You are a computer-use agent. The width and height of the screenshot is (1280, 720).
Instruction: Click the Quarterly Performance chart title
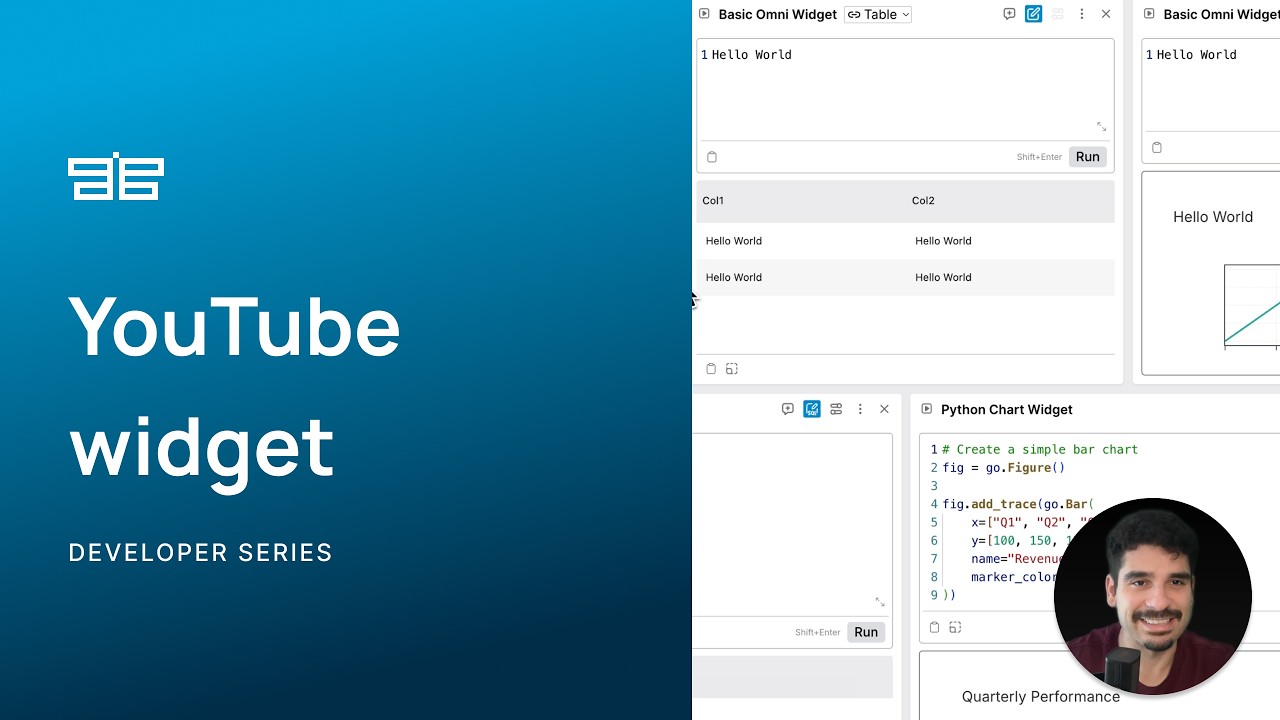tap(1041, 697)
